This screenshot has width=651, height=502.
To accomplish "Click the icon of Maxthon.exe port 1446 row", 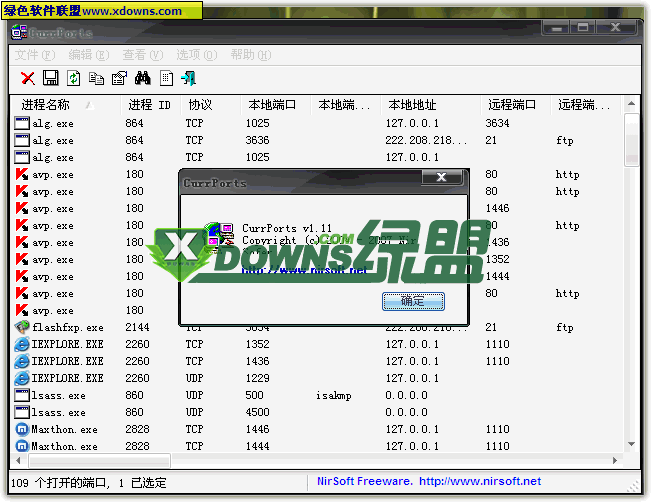I will pos(22,429).
